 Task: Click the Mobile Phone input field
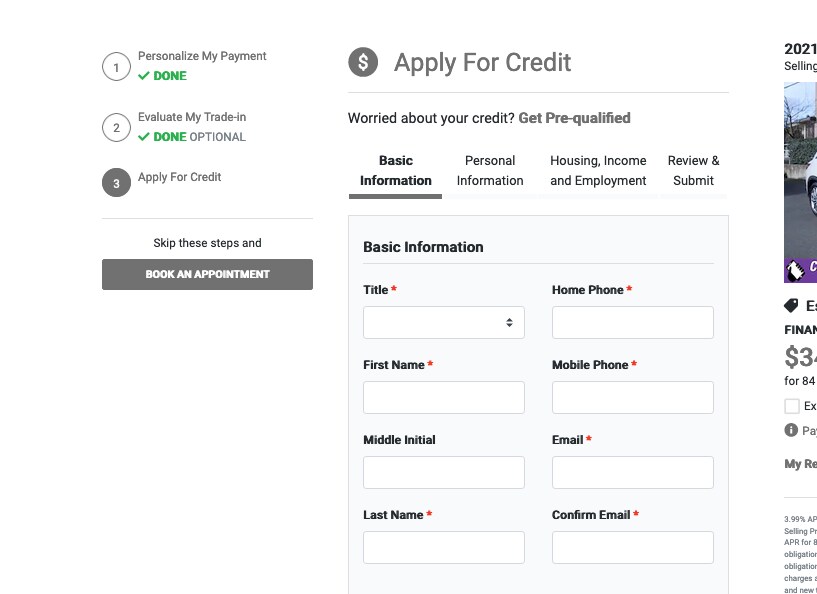tap(633, 398)
